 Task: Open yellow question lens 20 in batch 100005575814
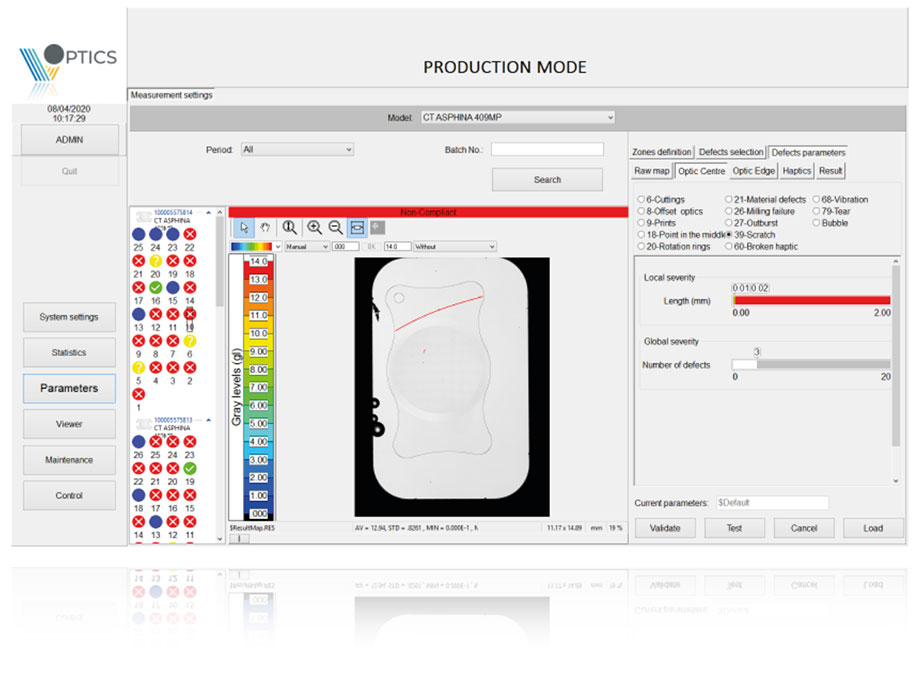click(x=156, y=261)
